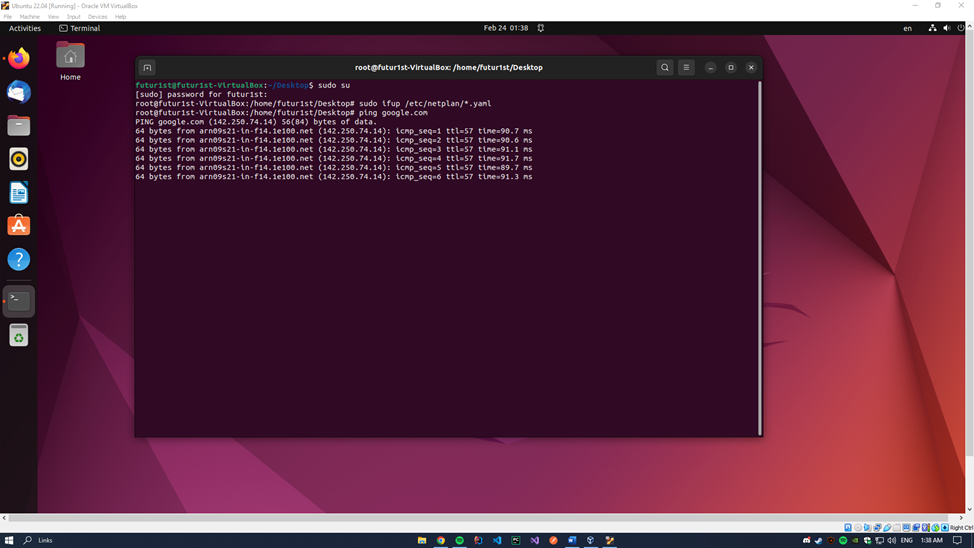Open the Windows Start button
This screenshot has height=548, width=974.
tap(9, 541)
